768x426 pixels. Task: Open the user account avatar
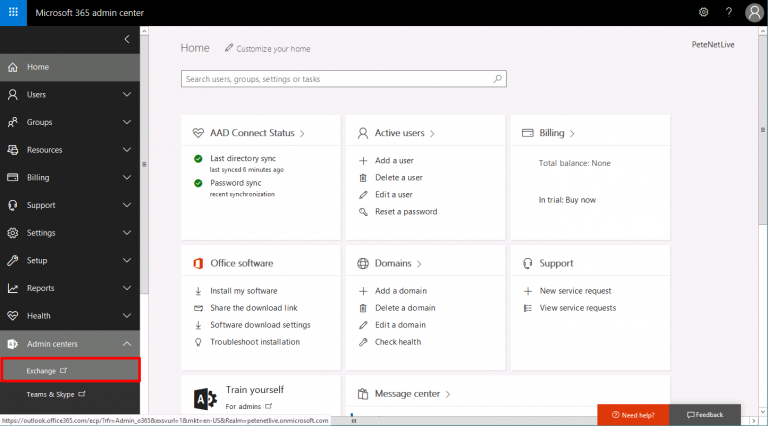[x=754, y=13]
